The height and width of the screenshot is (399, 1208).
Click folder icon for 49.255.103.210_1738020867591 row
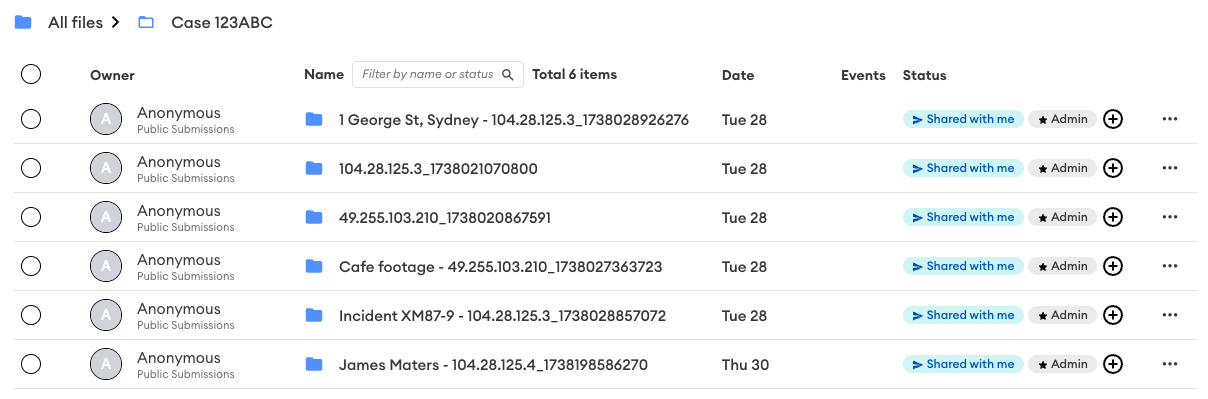(x=314, y=218)
